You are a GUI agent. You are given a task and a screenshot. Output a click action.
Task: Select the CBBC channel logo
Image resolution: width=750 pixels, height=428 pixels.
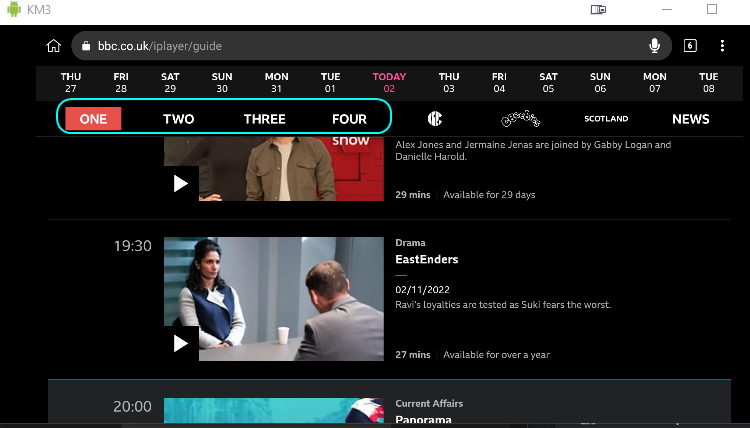tap(435, 119)
